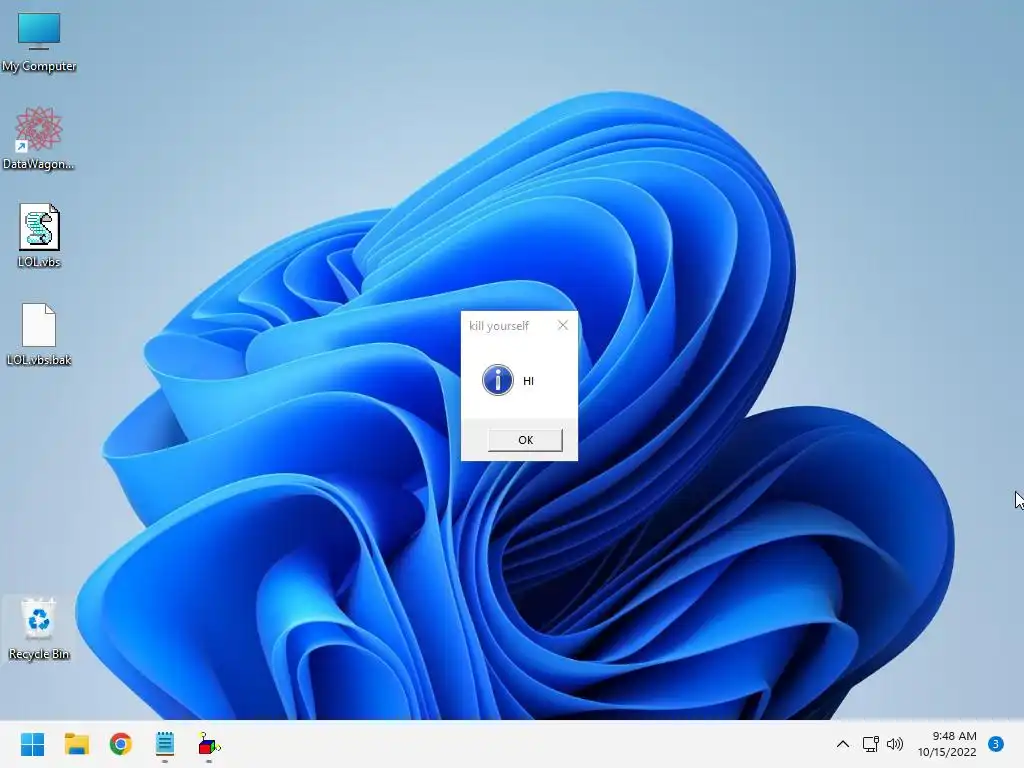Image resolution: width=1024 pixels, height=768 pixels.
Task: Click the HI message text in dialog
Action: 528,381
